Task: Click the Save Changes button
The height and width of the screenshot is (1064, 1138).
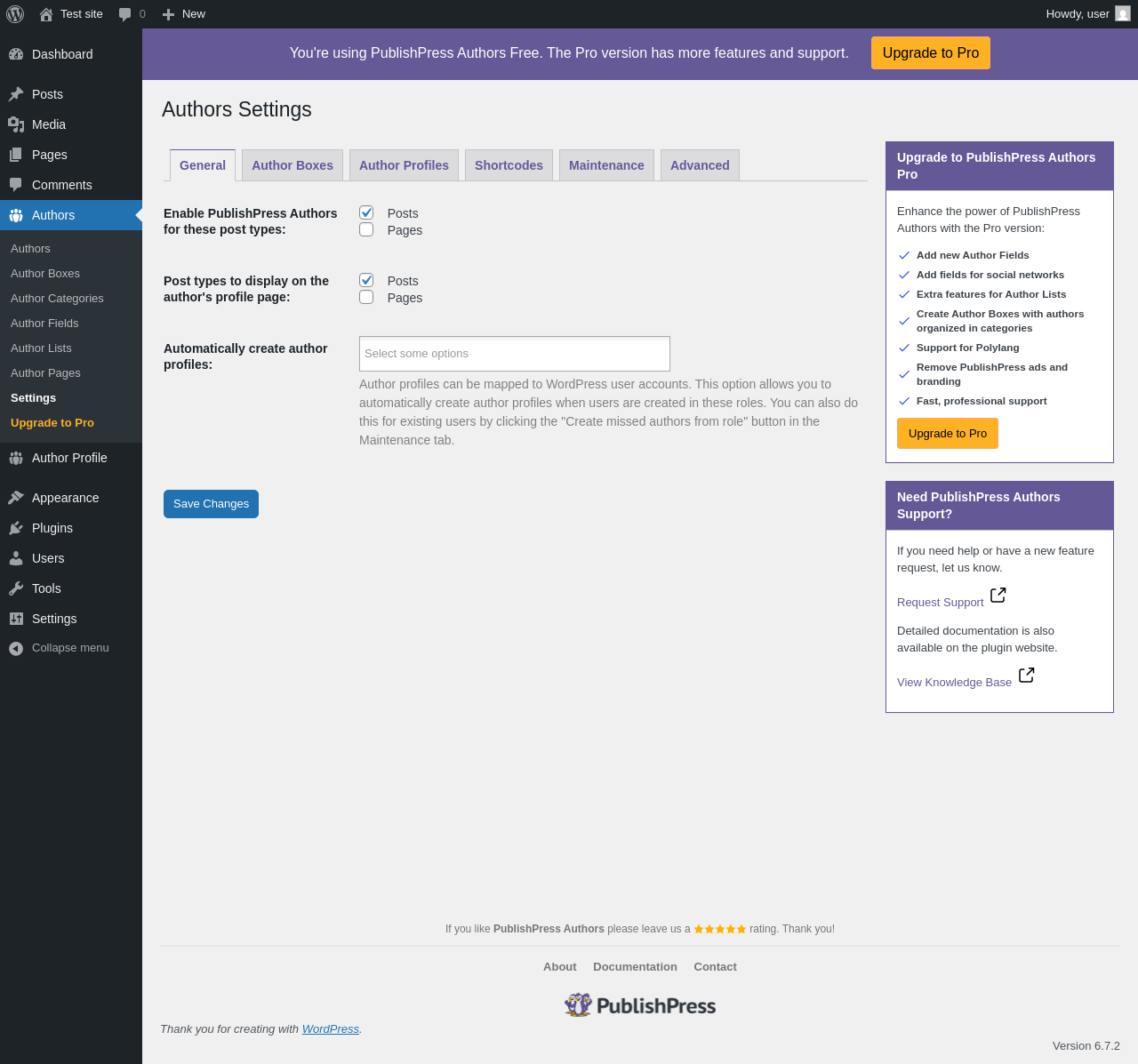Action: coord(211,504)
